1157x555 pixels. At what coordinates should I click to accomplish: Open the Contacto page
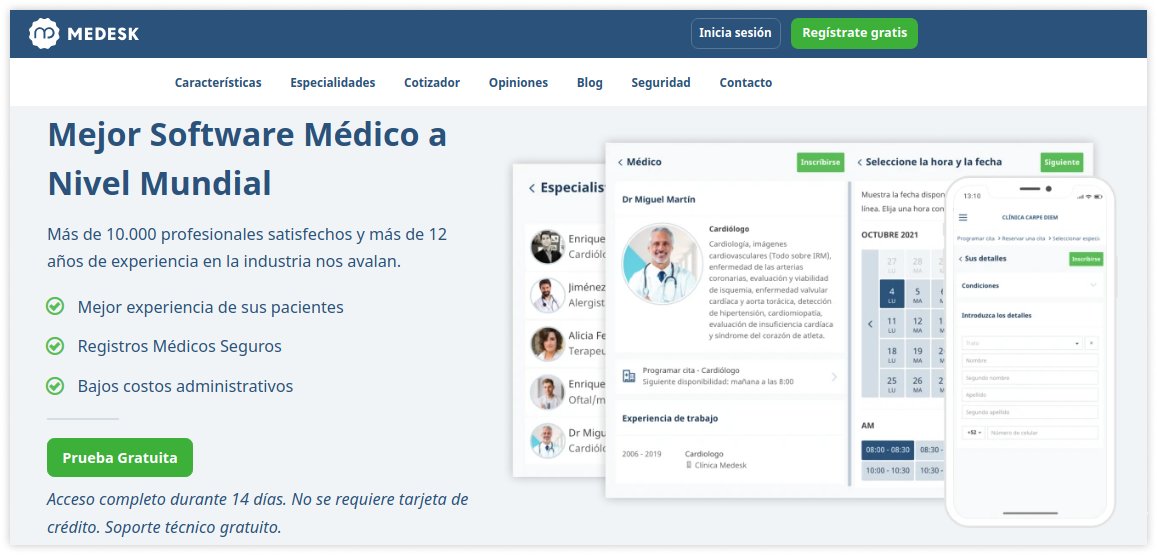[745, 83]
